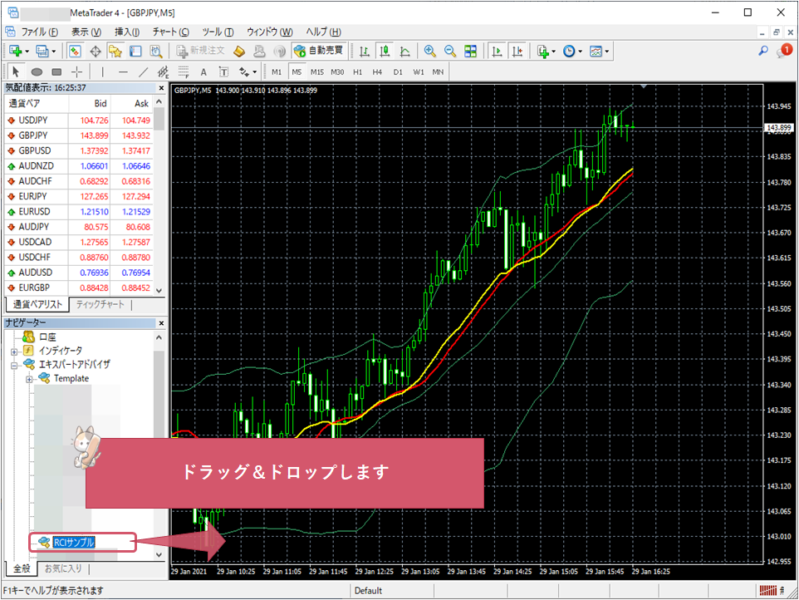799x600 pixels.
Task: Select the trendline tool
Action: point(143,72)
